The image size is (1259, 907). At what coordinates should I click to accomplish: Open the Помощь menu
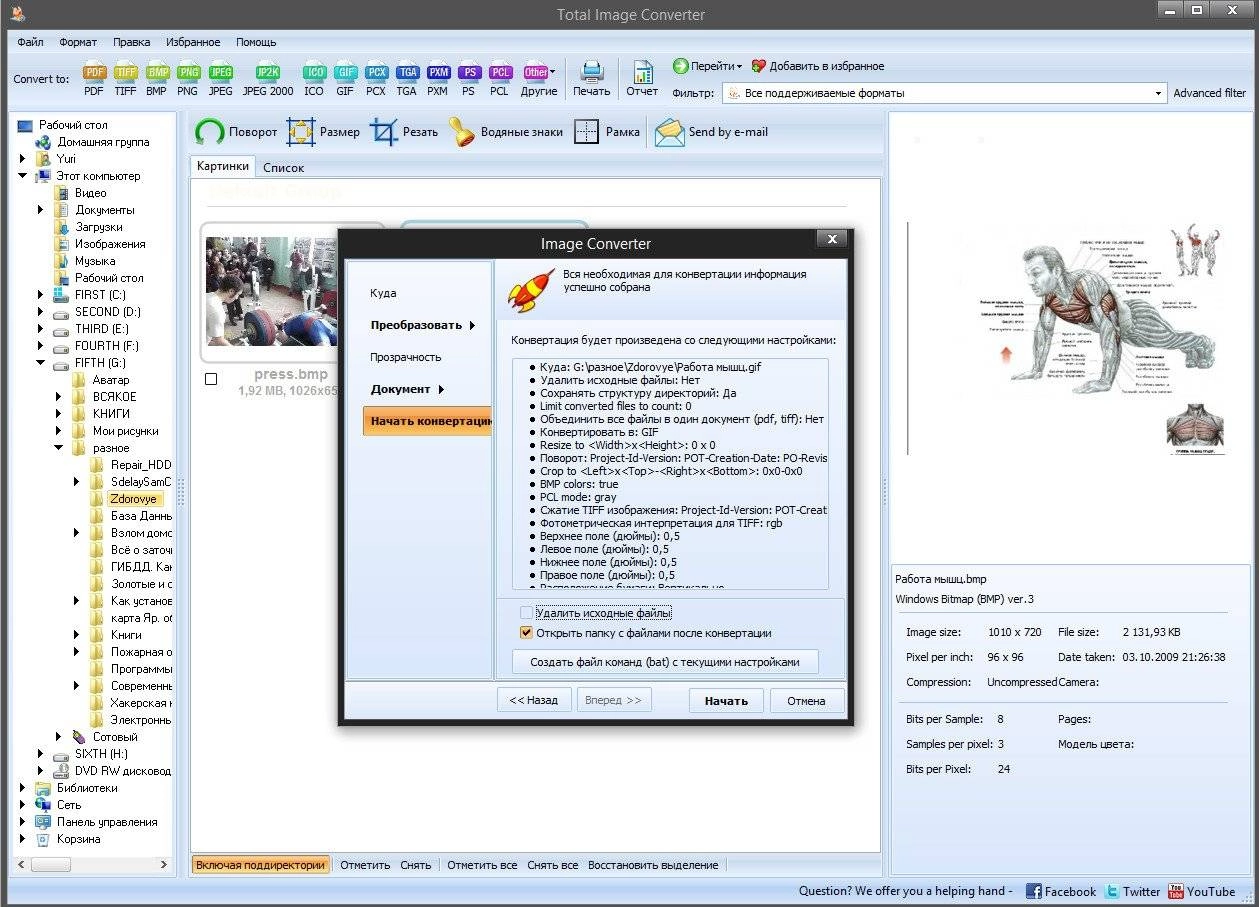[x=256, y=42]
